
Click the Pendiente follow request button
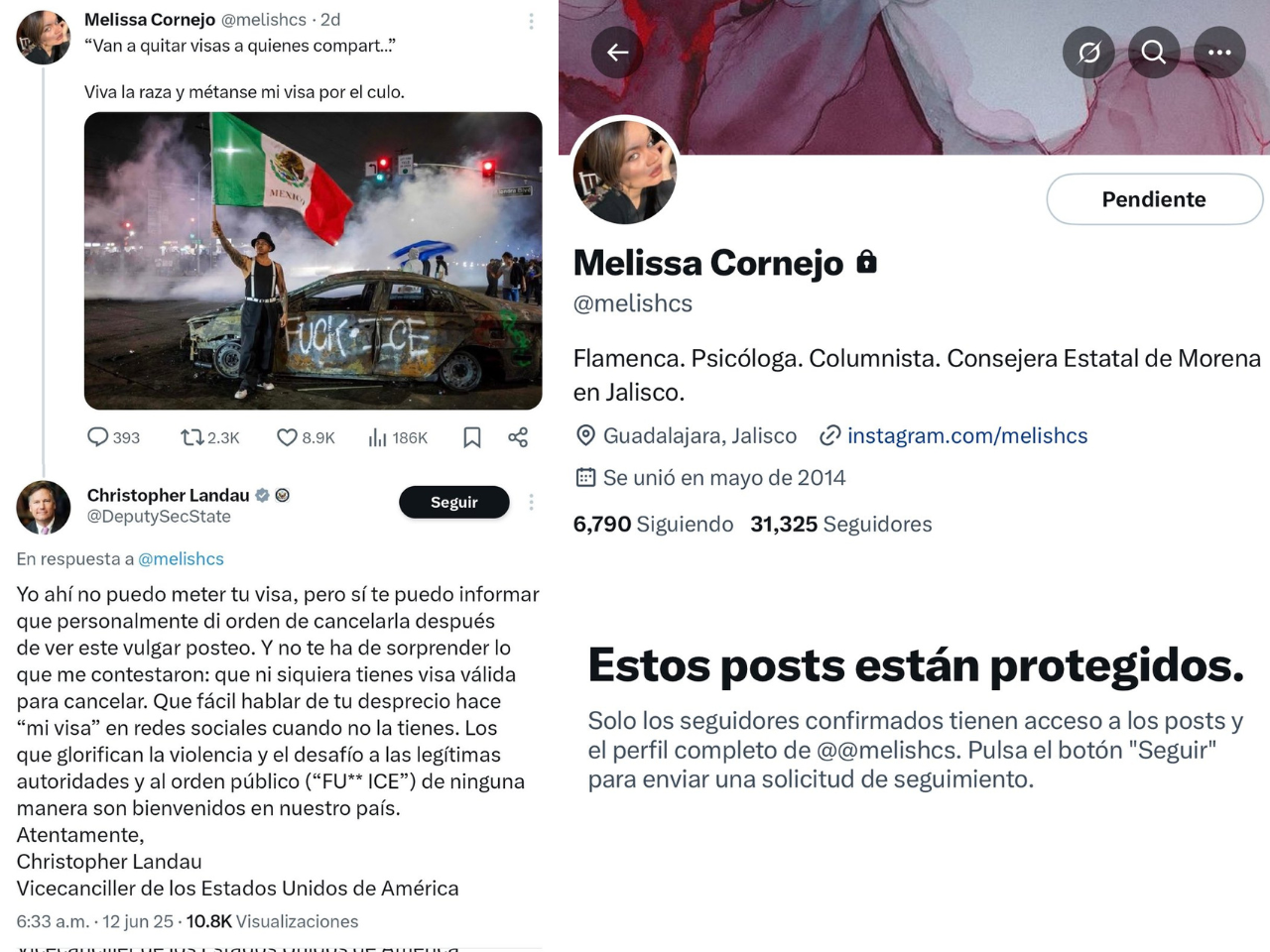click(1155, 199)
